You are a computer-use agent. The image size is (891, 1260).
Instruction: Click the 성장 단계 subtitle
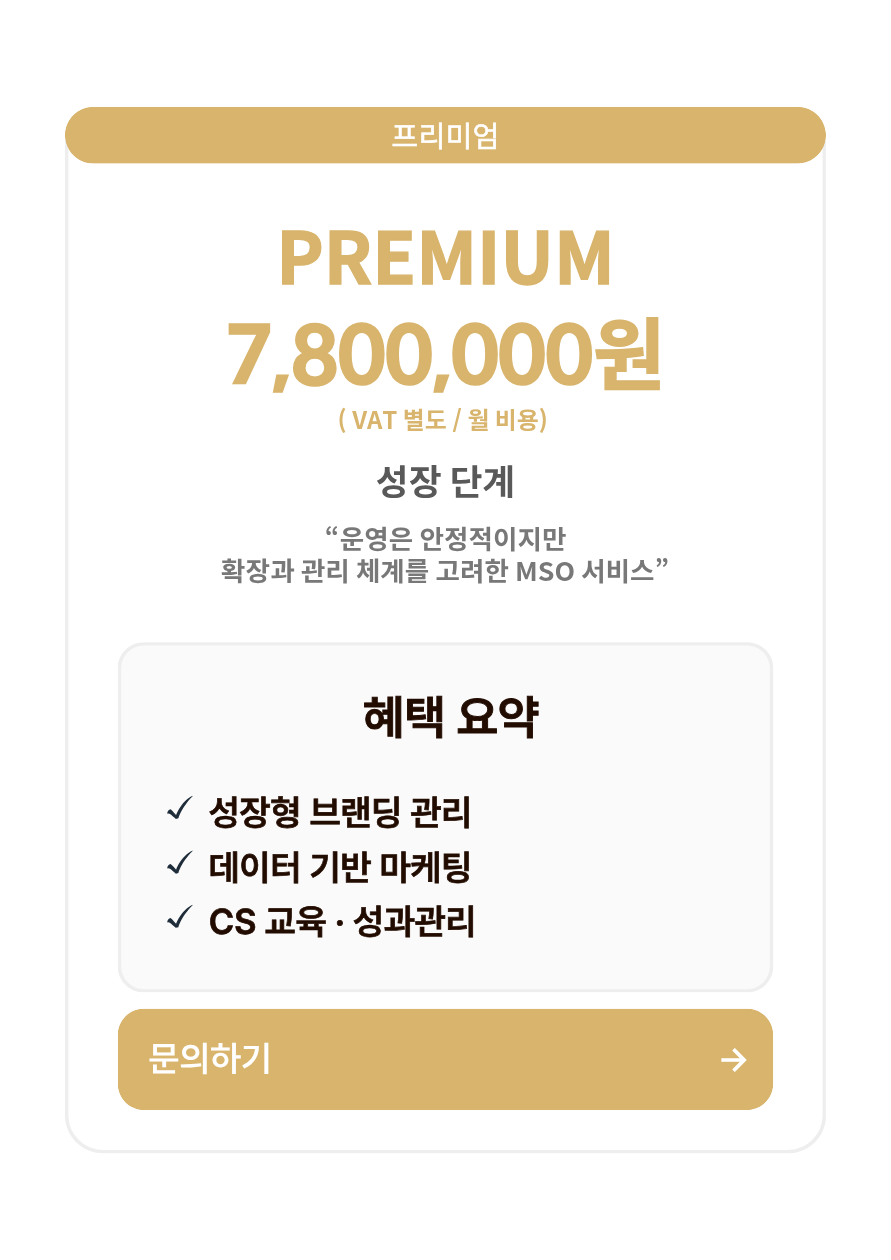tap(445, 483)
